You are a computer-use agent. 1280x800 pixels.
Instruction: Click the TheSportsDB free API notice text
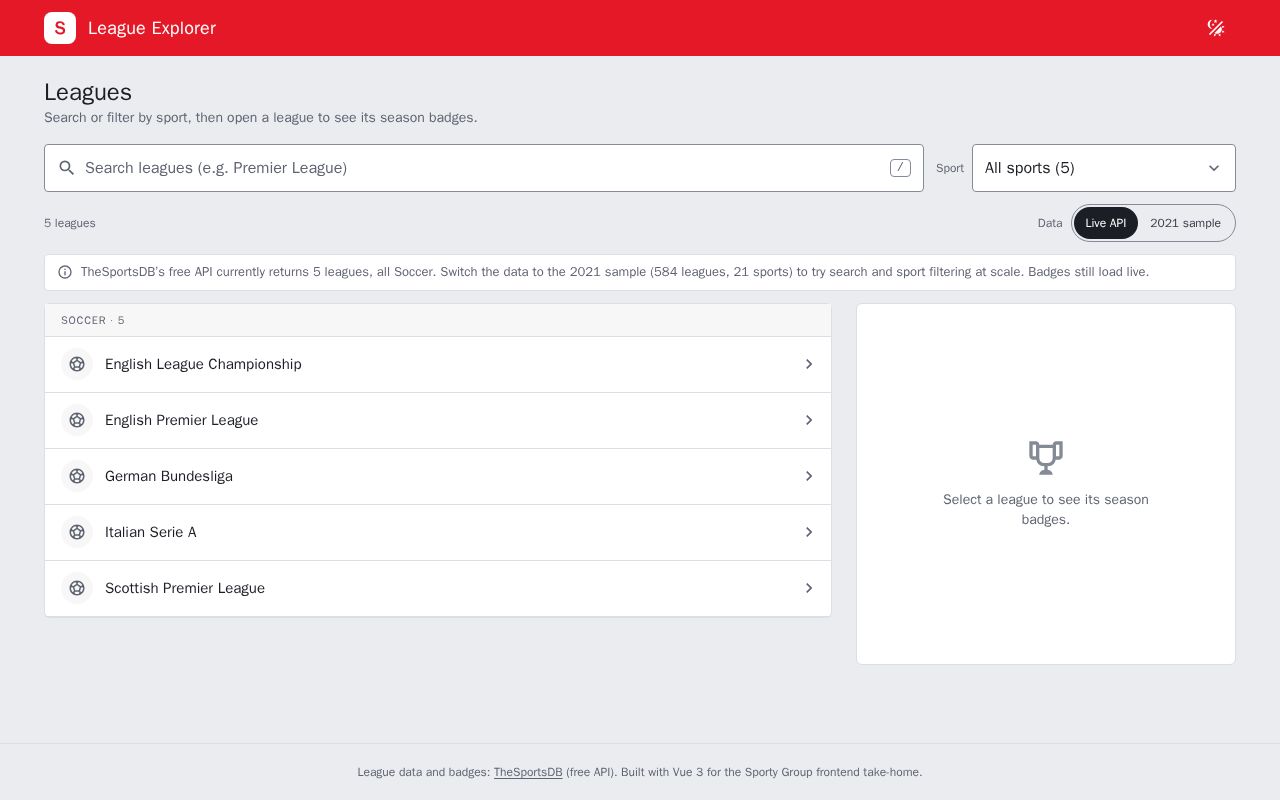[615, 272]
